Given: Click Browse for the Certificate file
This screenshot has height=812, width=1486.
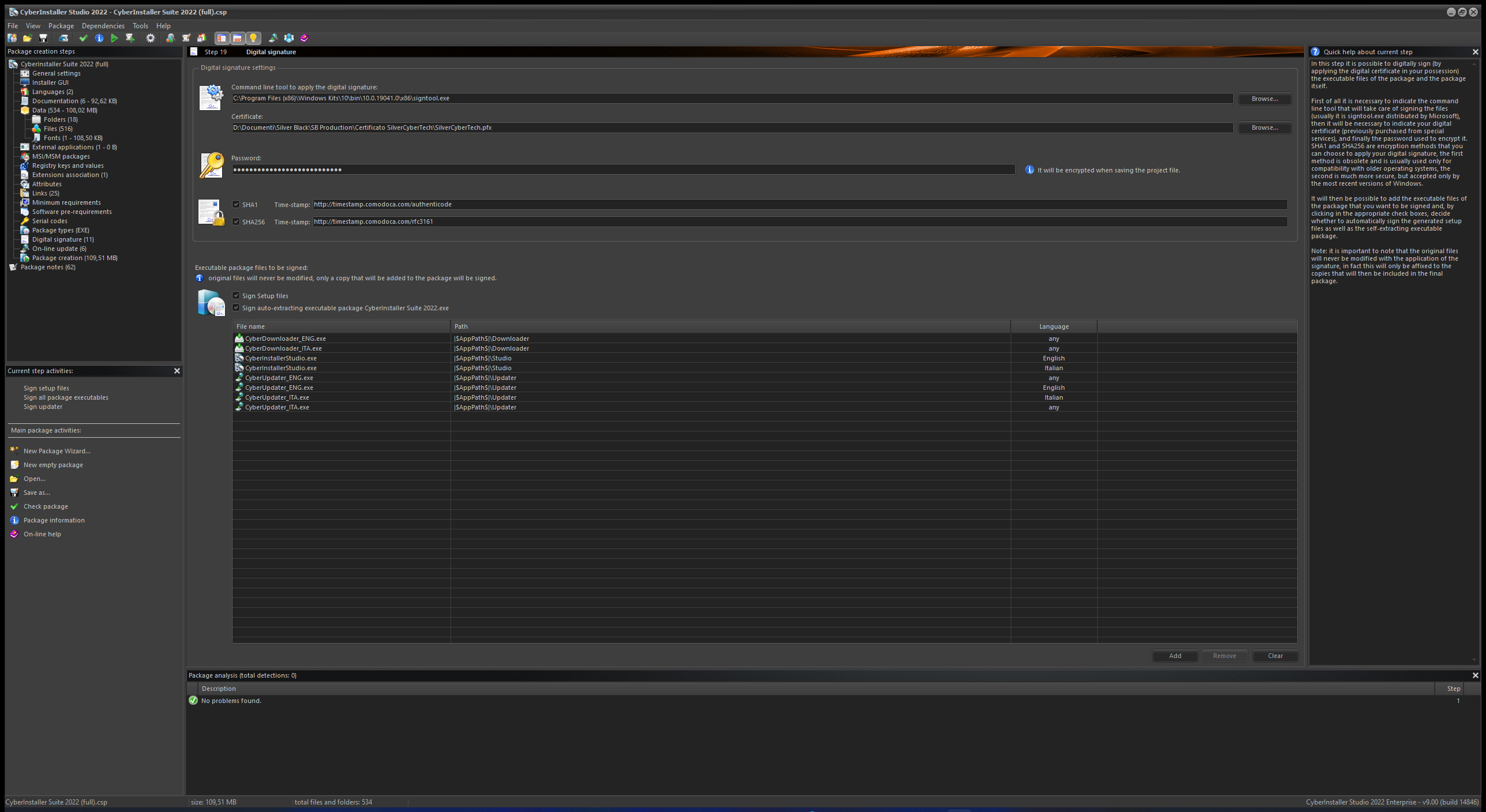Looking at the screenshot, I should [1264, 127].
